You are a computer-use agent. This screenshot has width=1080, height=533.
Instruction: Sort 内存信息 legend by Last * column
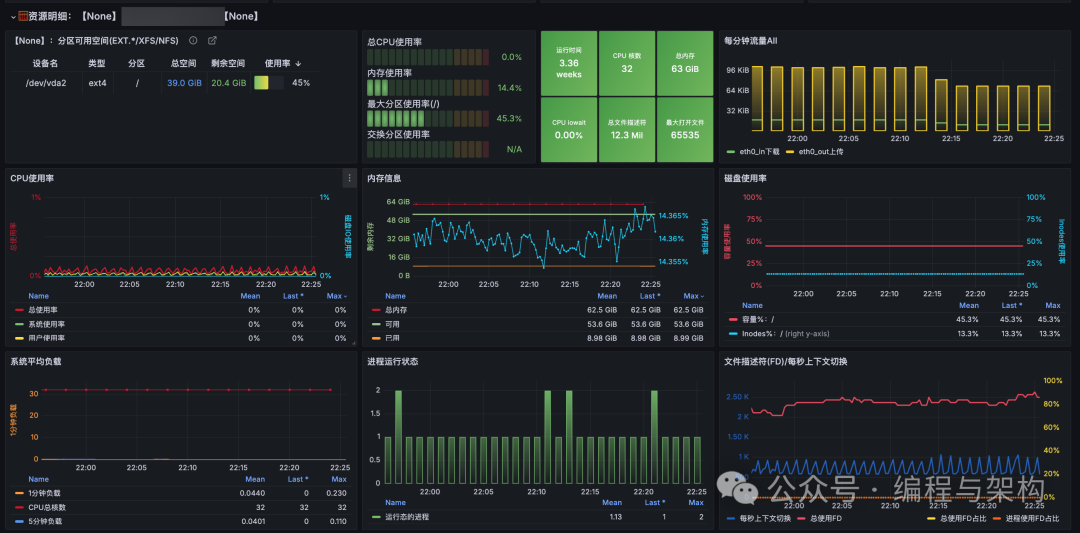650,296
